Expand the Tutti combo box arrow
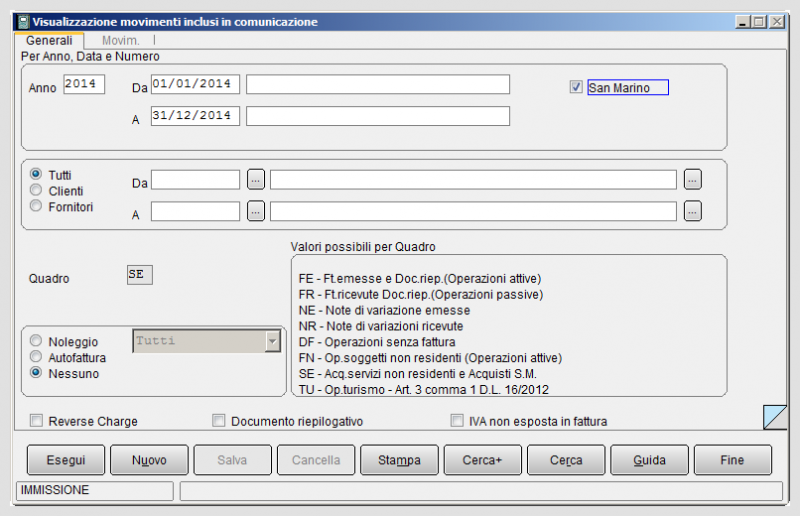Screen dimensions: 800x516 click(272, 341)
